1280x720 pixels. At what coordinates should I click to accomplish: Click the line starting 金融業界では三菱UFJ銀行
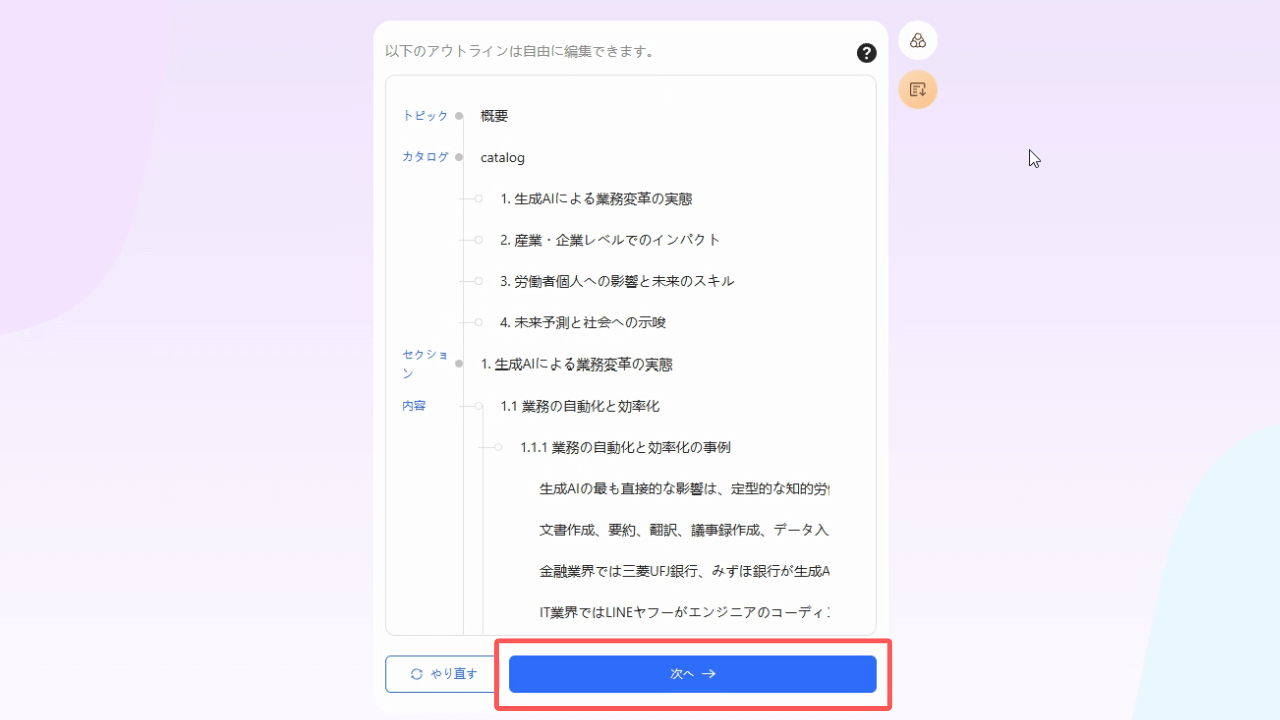684,572
